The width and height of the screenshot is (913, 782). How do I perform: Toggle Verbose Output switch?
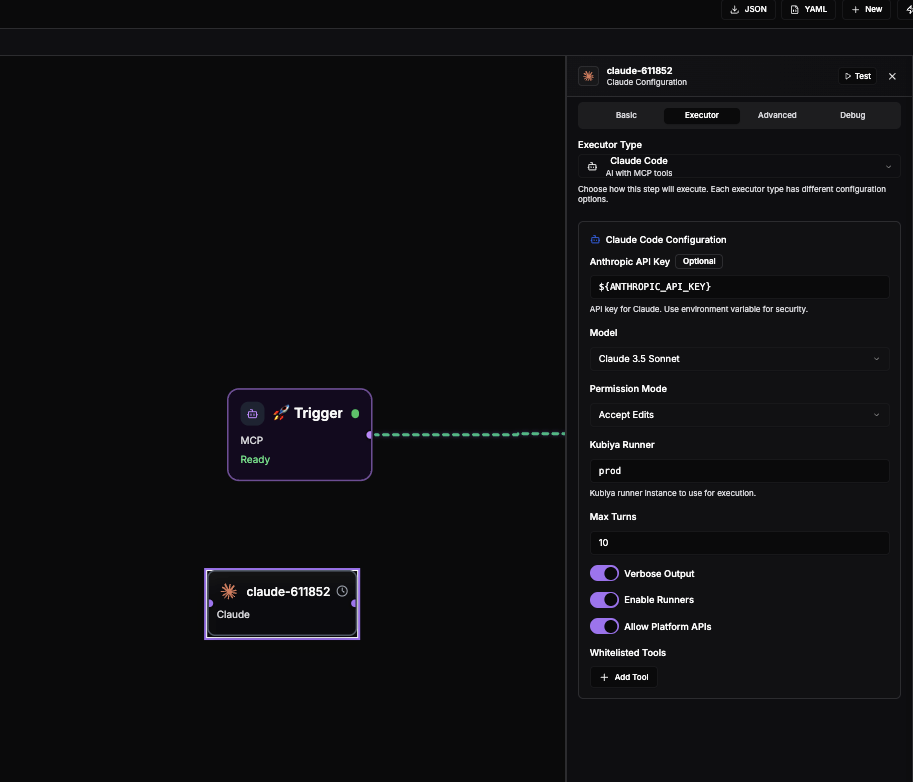(604, 574)
